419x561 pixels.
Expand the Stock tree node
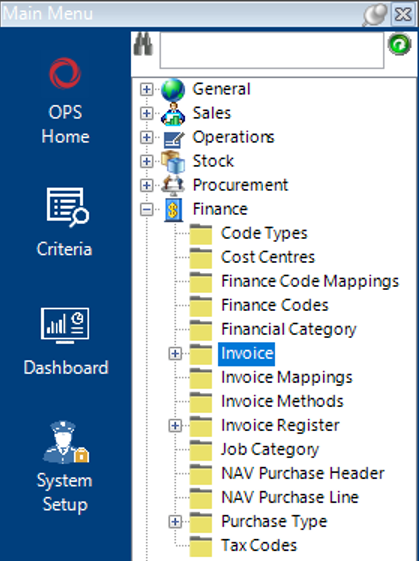click(x=146, y=161)
